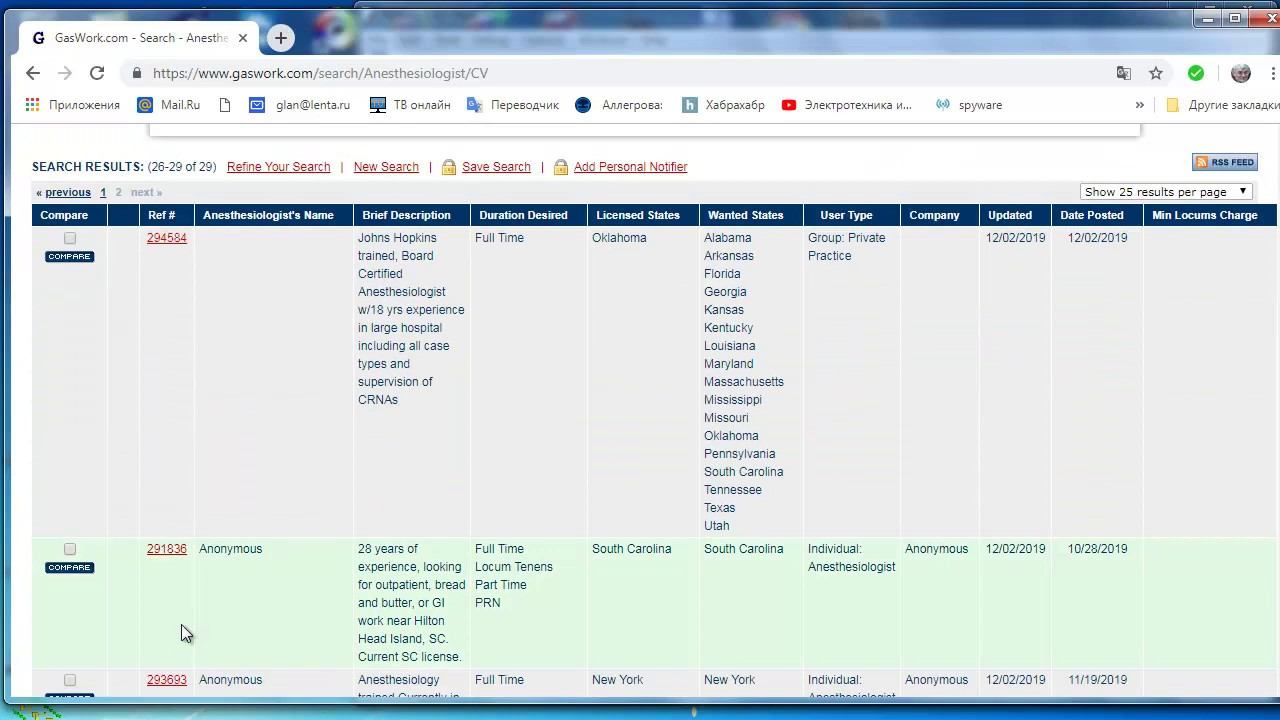The image size is (1280, 720).
Task: Open the Другие закладки folder
Action: pyautogui.click(x=1223, y=105)
